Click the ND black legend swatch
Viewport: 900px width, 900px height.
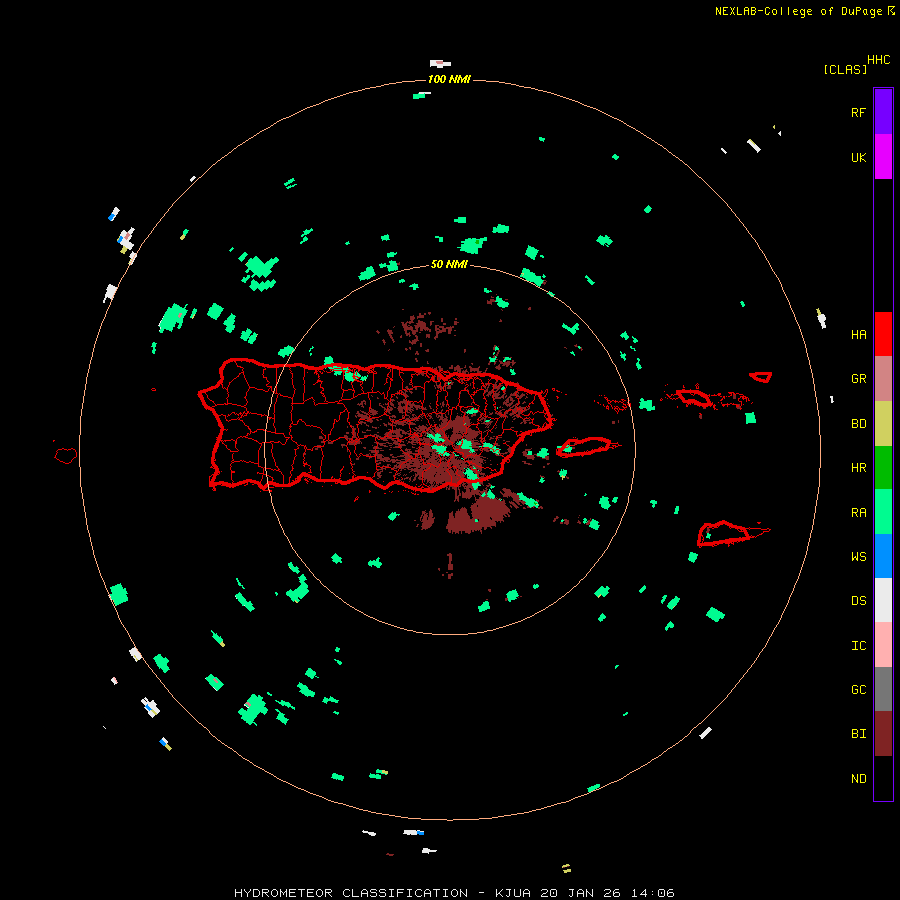(x=883, y=778)
